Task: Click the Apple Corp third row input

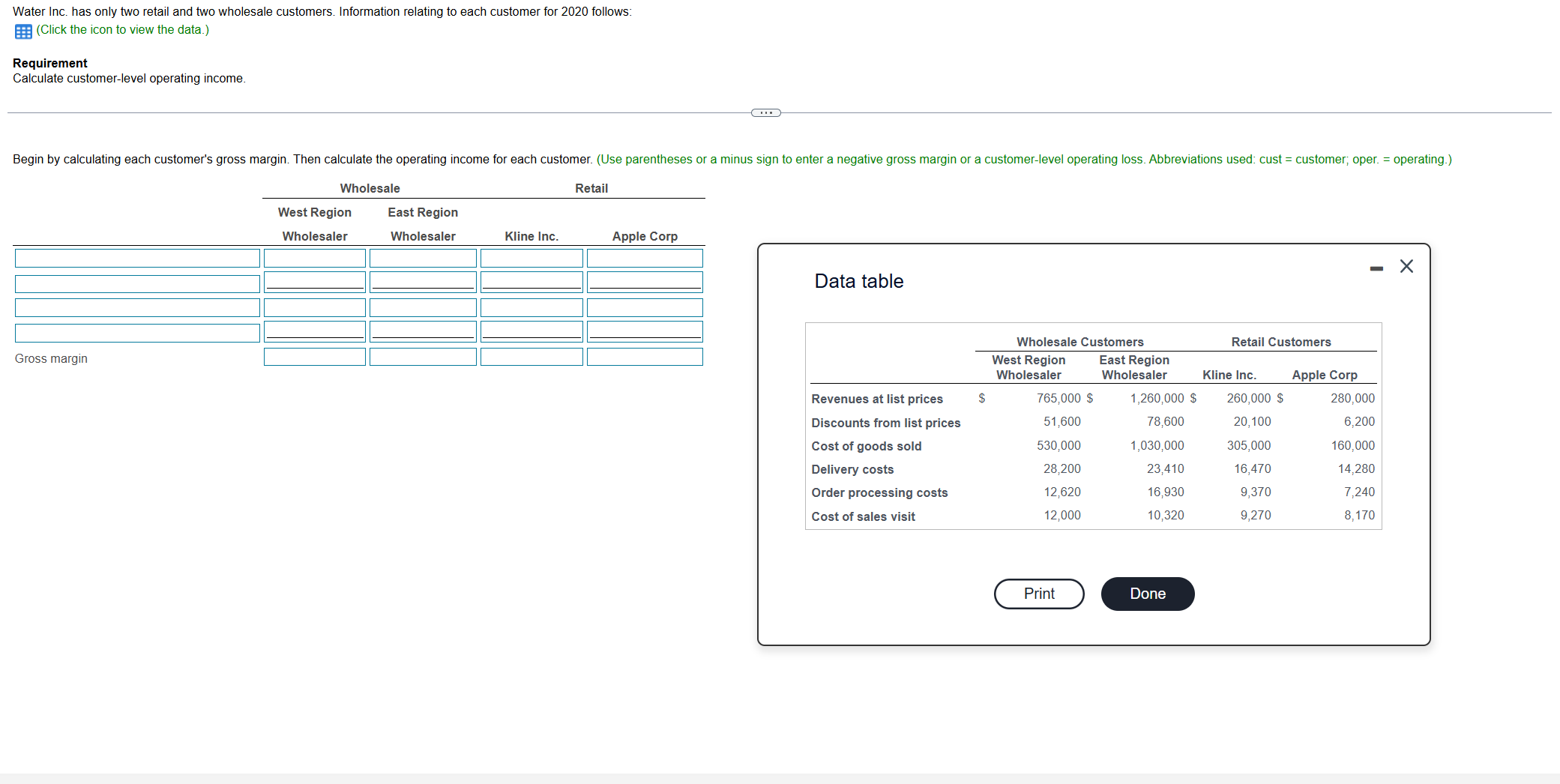Action: 644,307
